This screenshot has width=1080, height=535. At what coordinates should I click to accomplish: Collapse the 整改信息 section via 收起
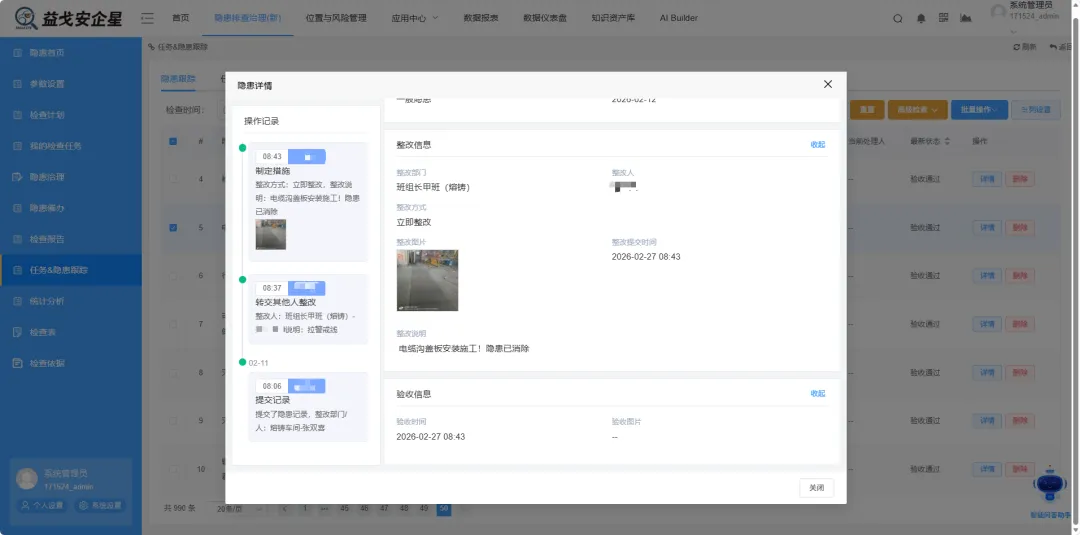tap(818, 145)
